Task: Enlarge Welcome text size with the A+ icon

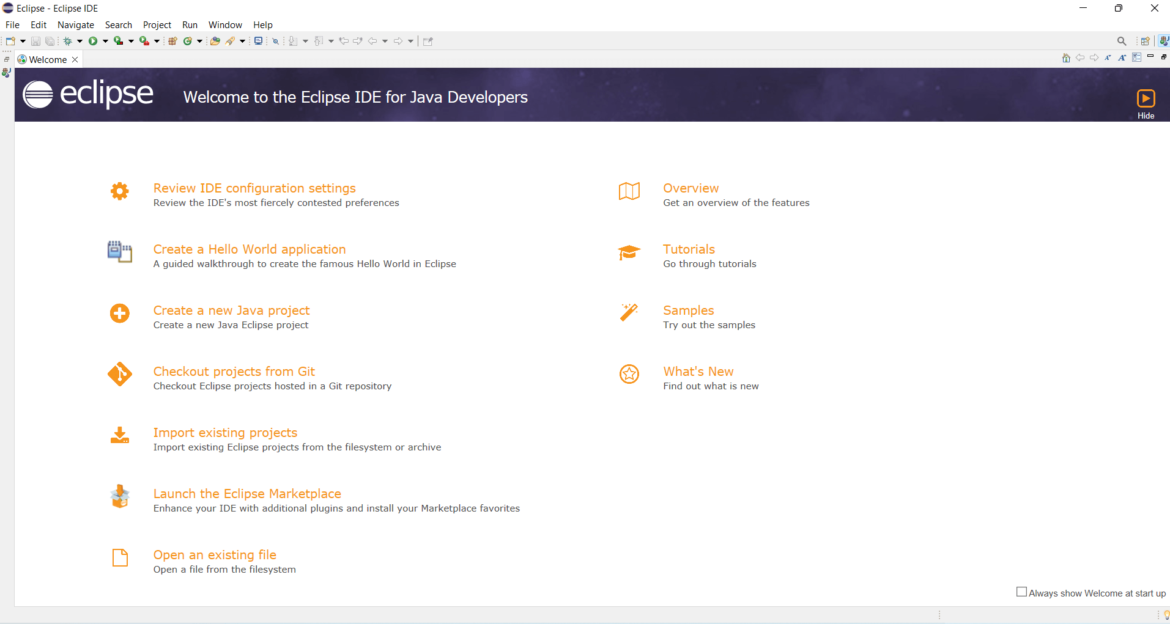Action: tap(1122, 57)
